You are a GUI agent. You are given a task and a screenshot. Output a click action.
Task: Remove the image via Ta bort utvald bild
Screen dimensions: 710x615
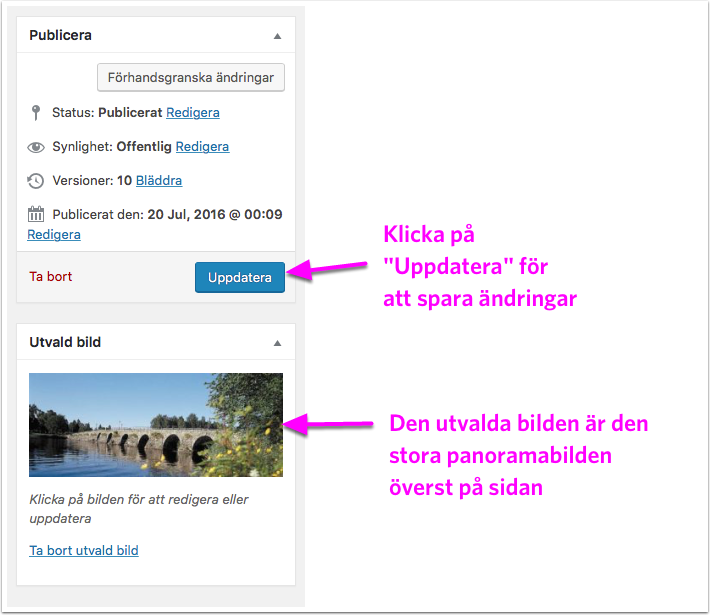[x=84, y=550]
